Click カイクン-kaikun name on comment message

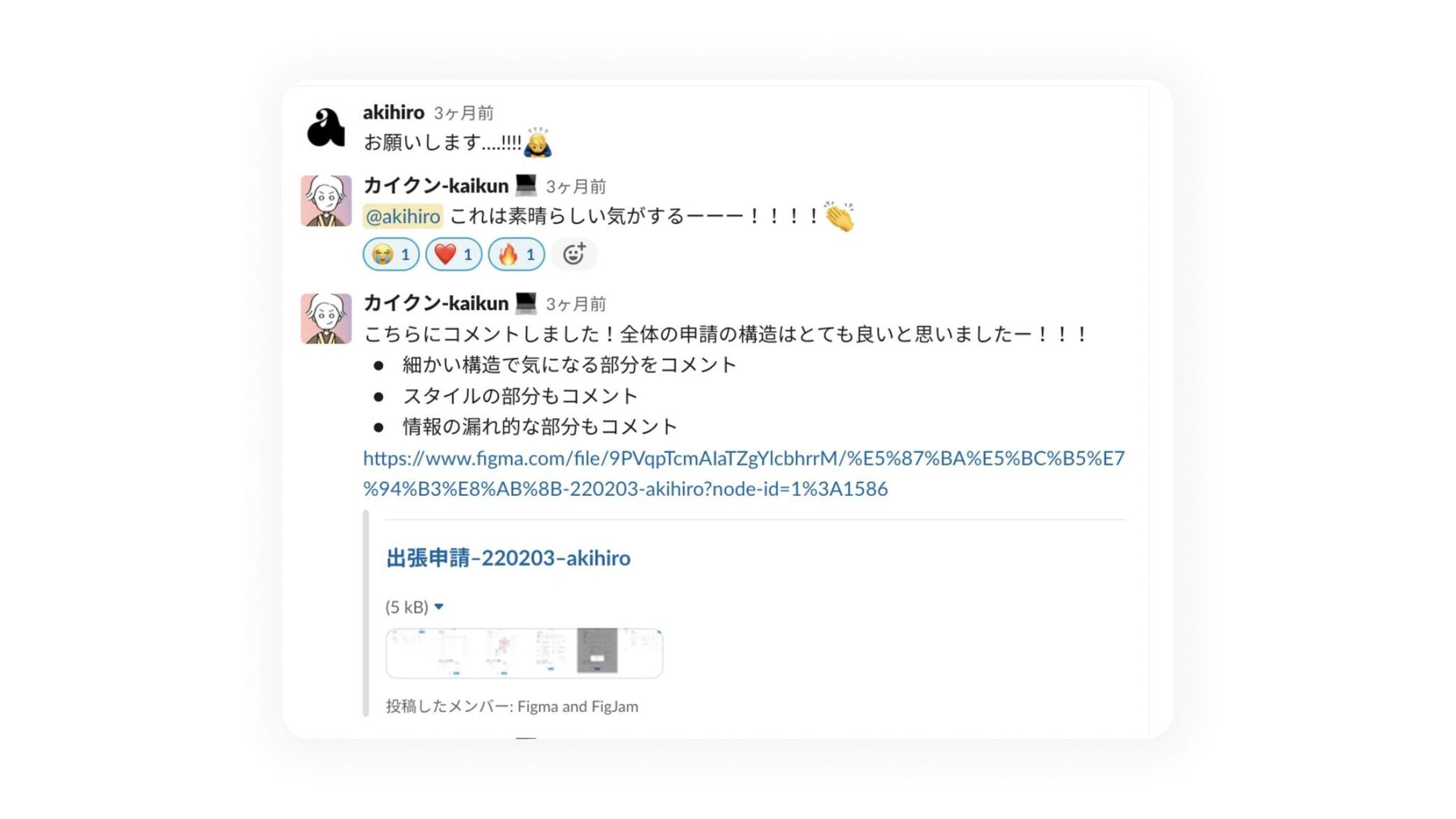436,303
